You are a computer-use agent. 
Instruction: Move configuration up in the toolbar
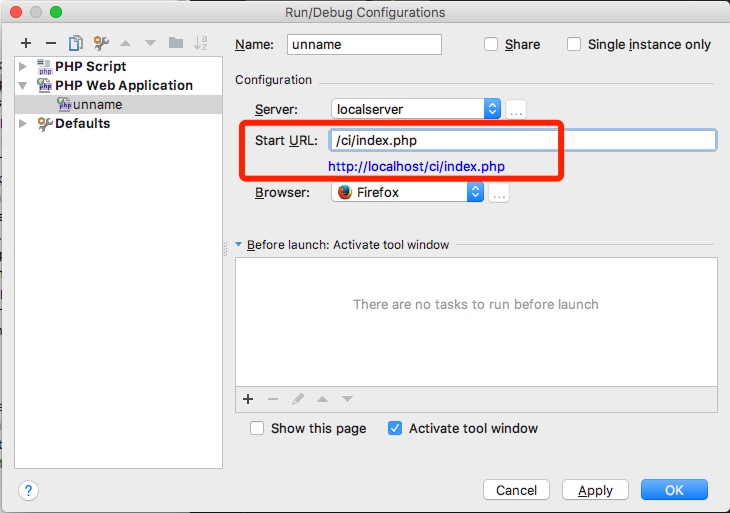pos(126,43)
